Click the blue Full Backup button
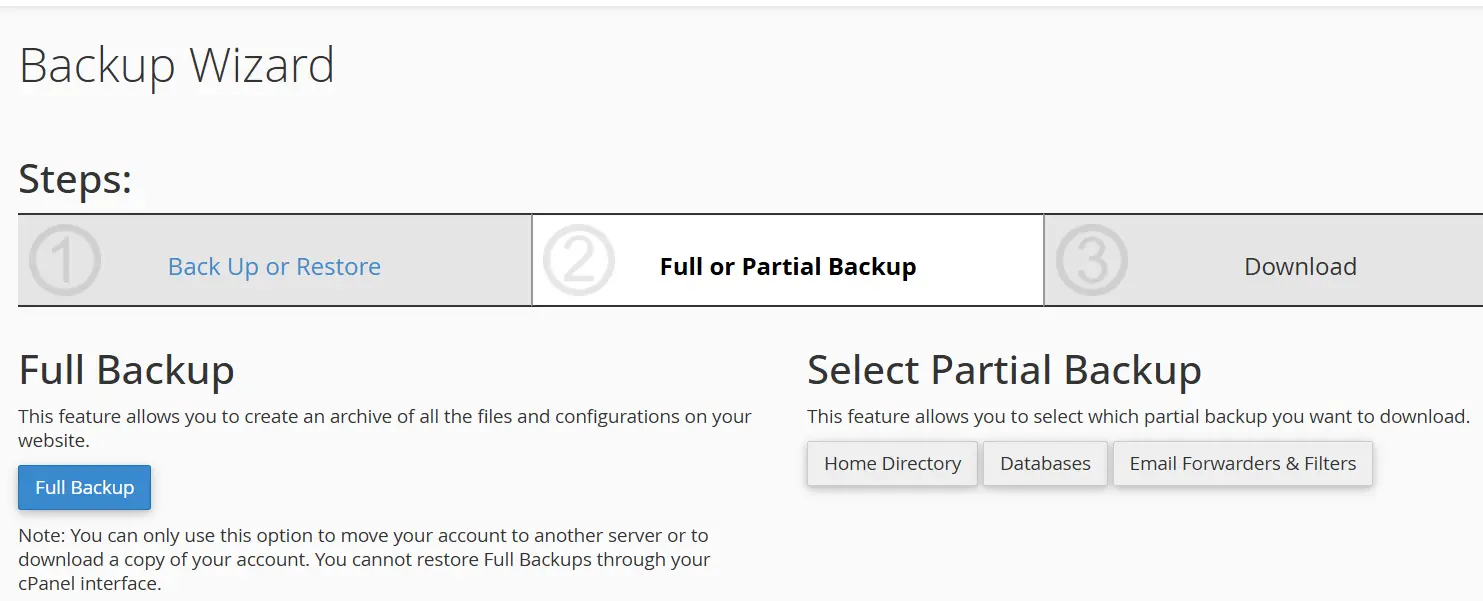The width and height of the screenshot is (1483, 601). click(84, 487)
